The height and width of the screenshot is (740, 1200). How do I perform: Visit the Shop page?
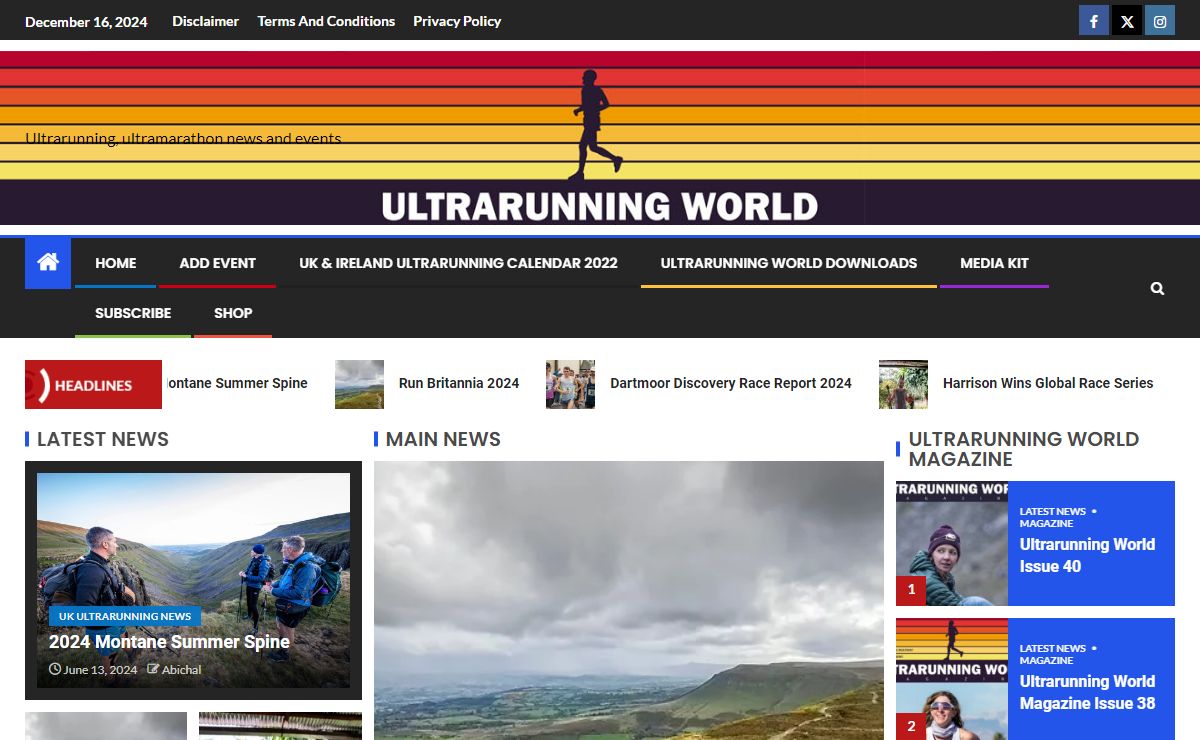click(x=233, y=313)
